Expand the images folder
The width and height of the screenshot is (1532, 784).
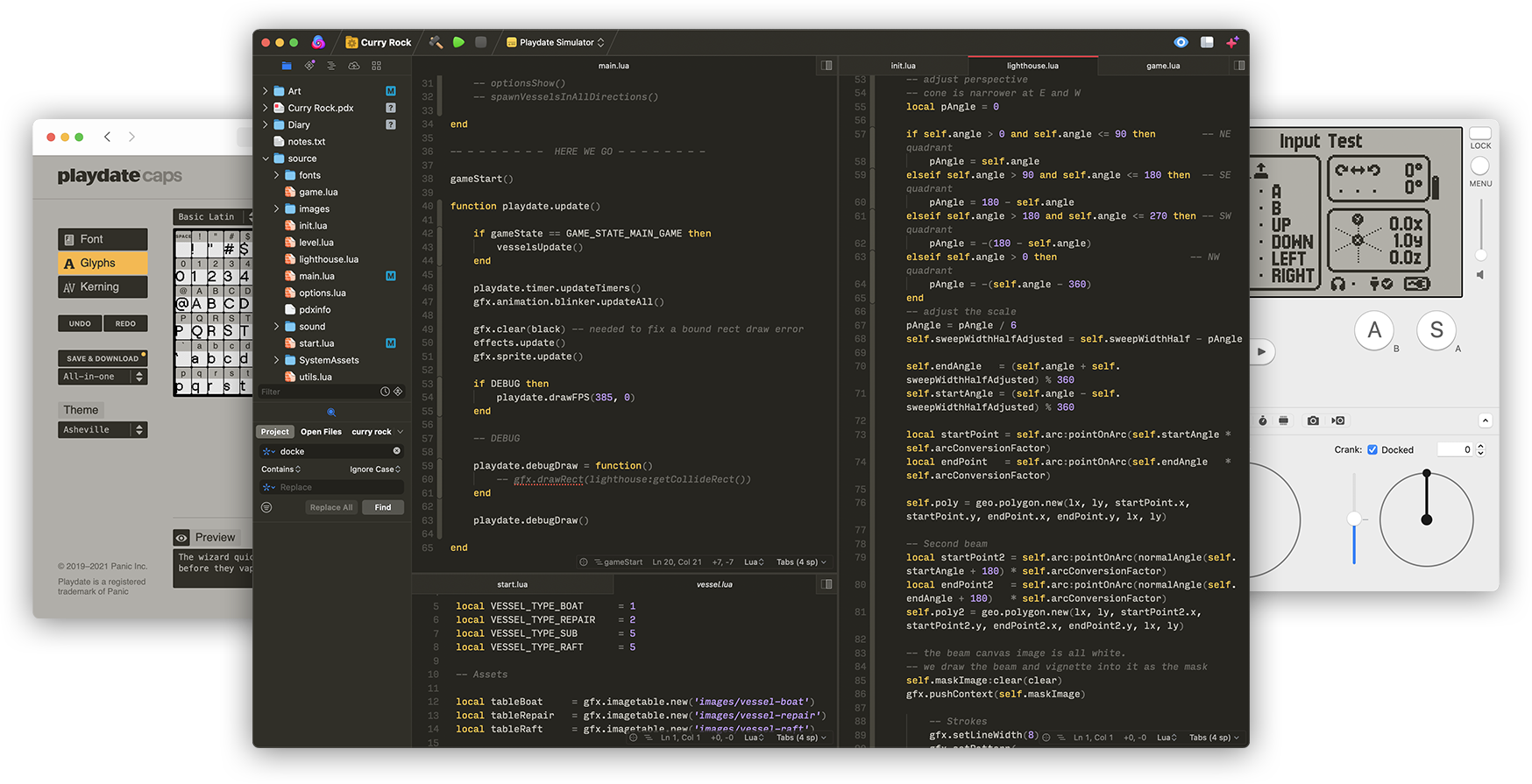(x=277, y=208)
